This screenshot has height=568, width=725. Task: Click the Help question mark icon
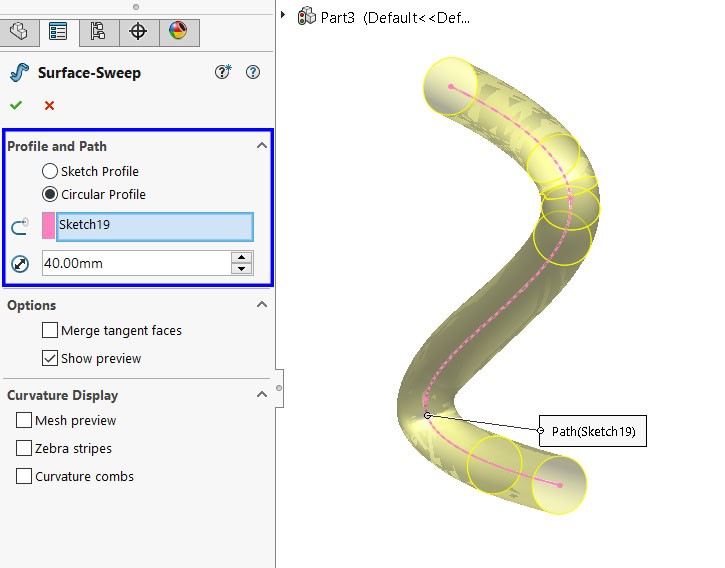[253, 72]
